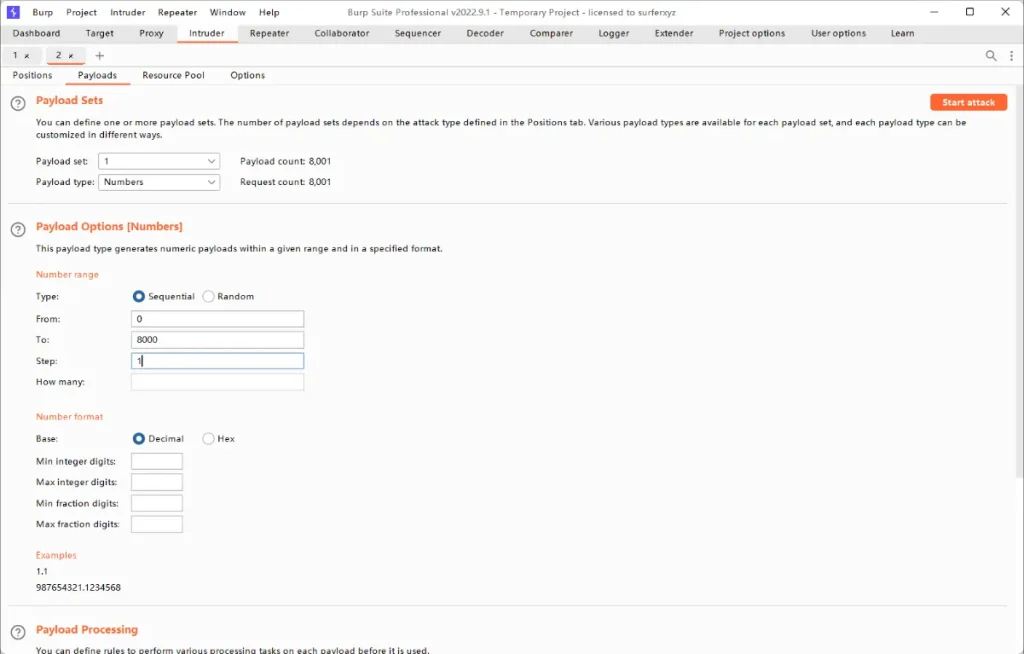1024x654 pixels.
Task: Click the search magnifier icon
Action: 991,56
